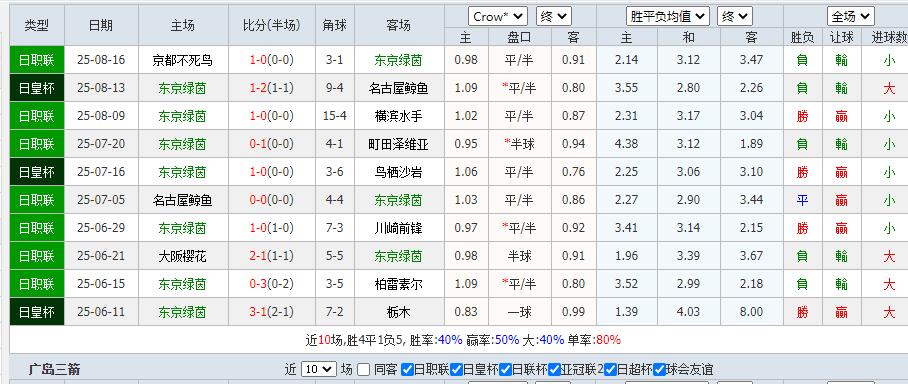Screen dimensions: 908x384
Task: Open the 枥木 team link
Action: 398,312
